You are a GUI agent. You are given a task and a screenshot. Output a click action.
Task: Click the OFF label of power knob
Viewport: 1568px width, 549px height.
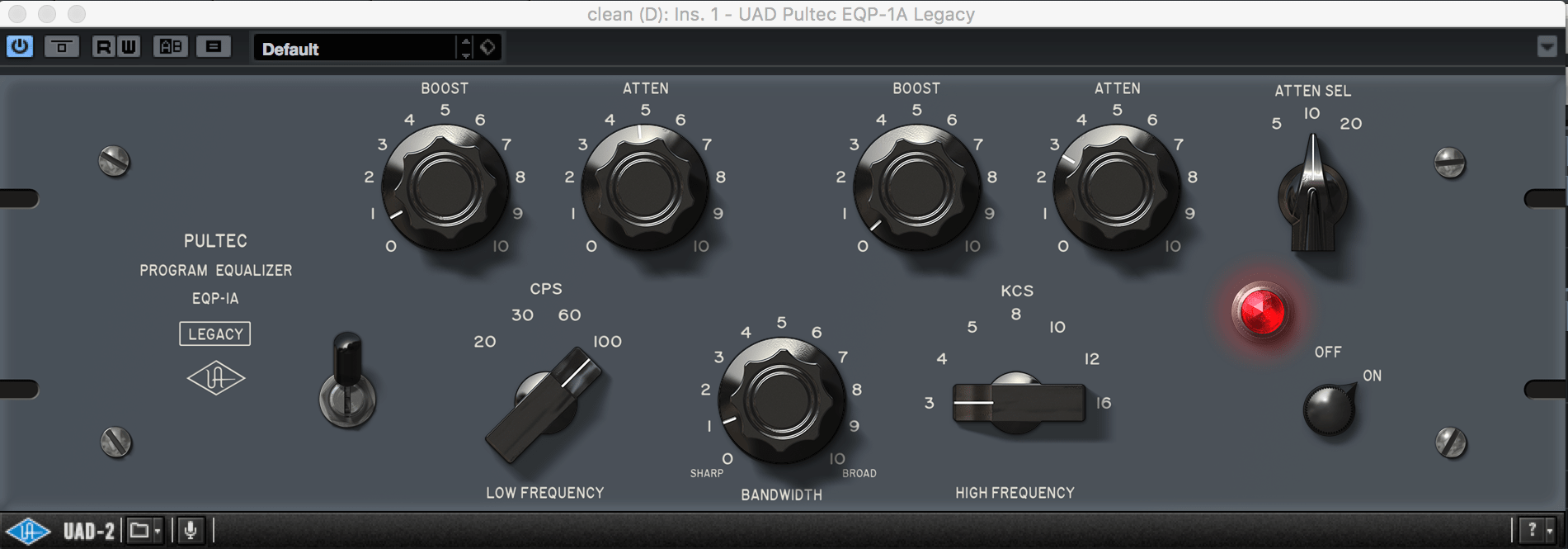1328,353
